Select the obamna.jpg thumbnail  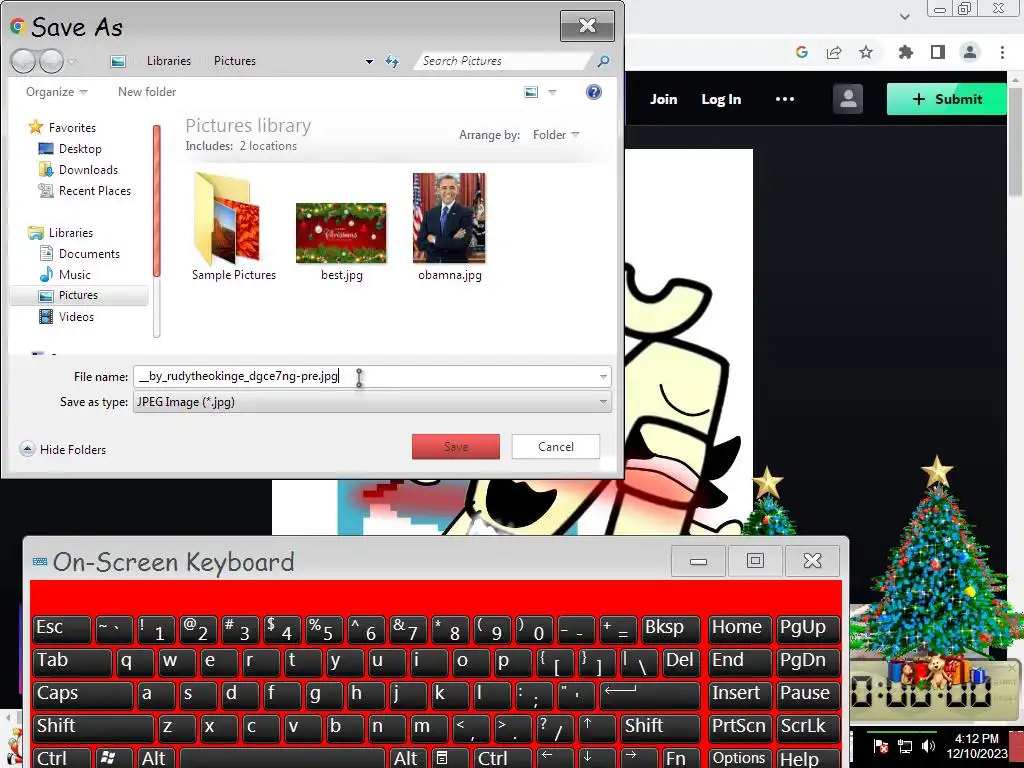[x=449, y=227]
